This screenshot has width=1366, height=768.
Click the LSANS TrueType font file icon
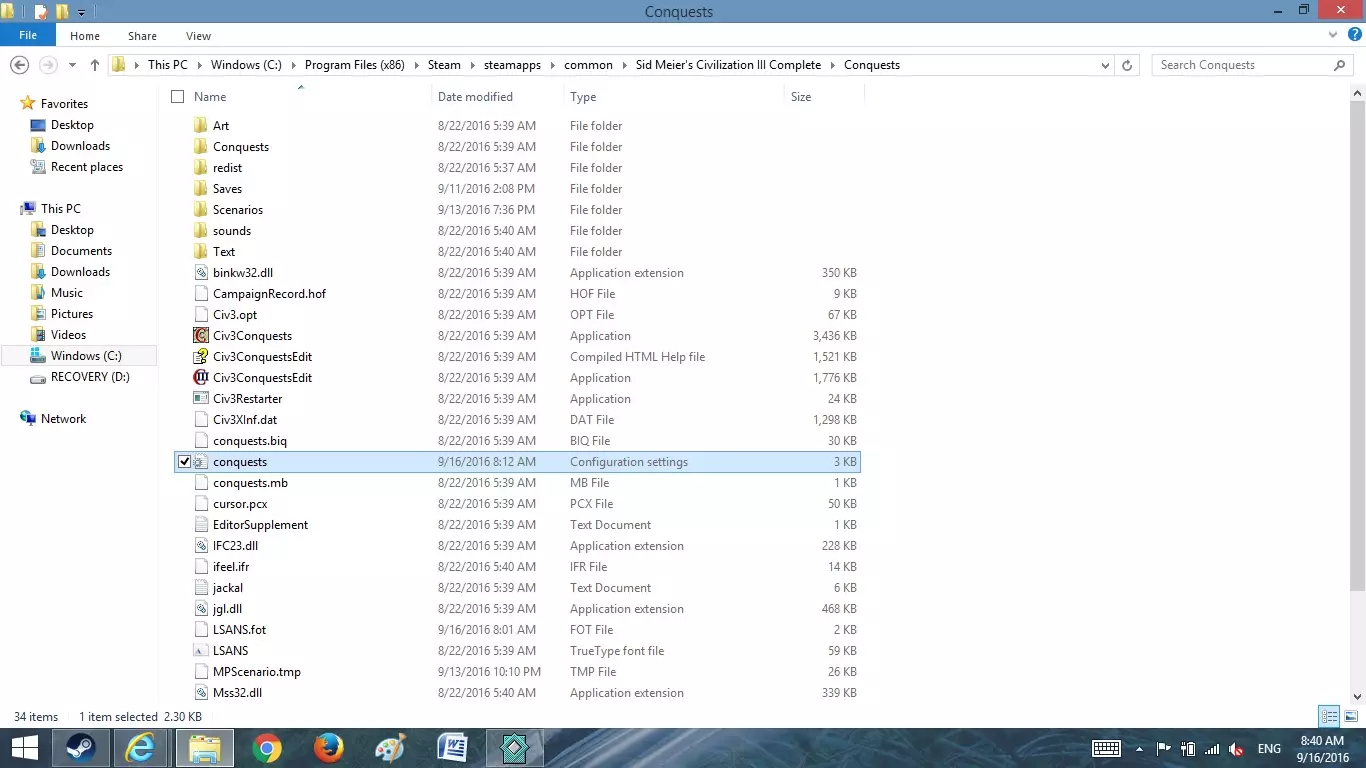201,651
